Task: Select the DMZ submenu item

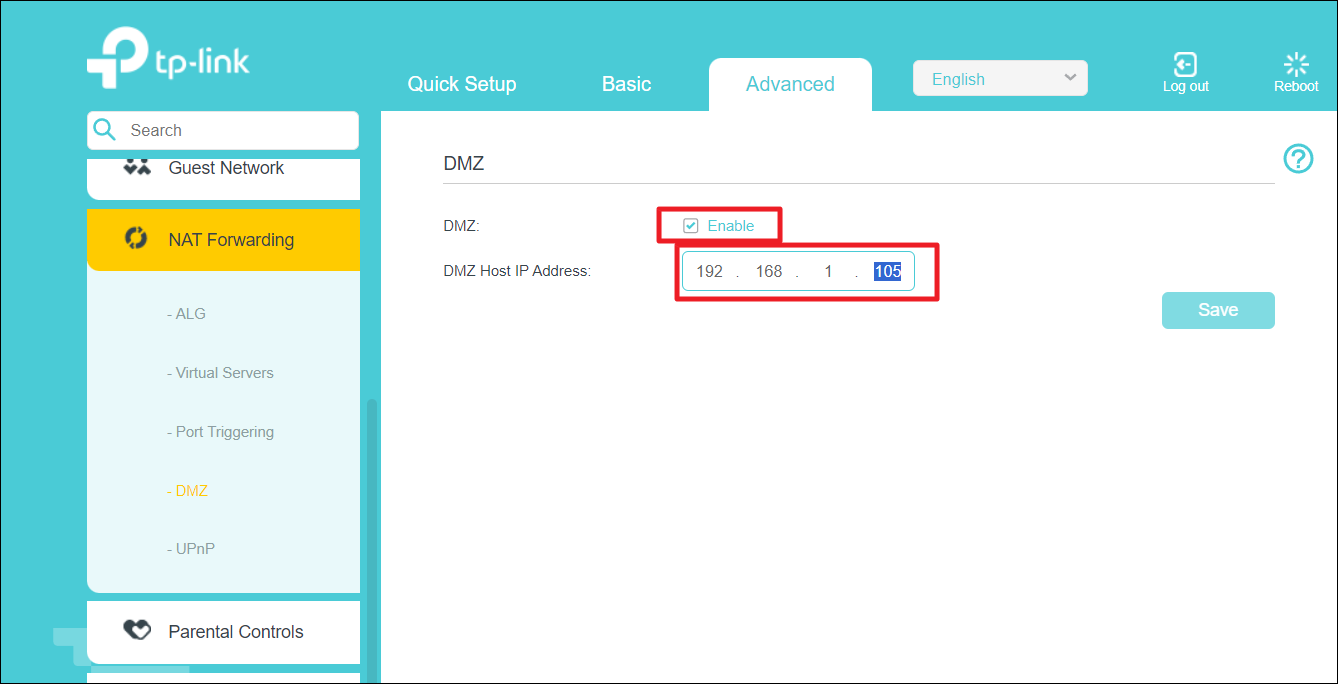Action: pos(187,491)
